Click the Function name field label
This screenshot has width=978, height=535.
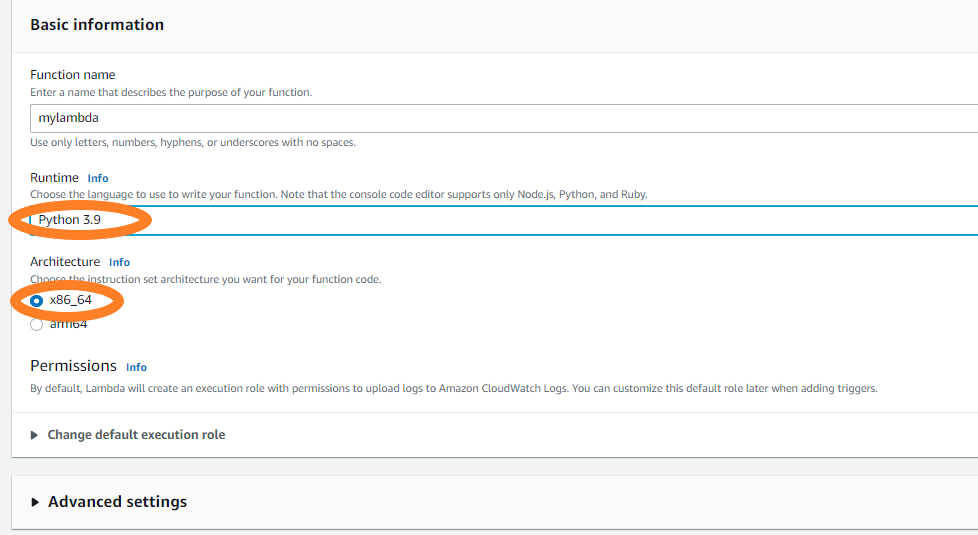72,75
